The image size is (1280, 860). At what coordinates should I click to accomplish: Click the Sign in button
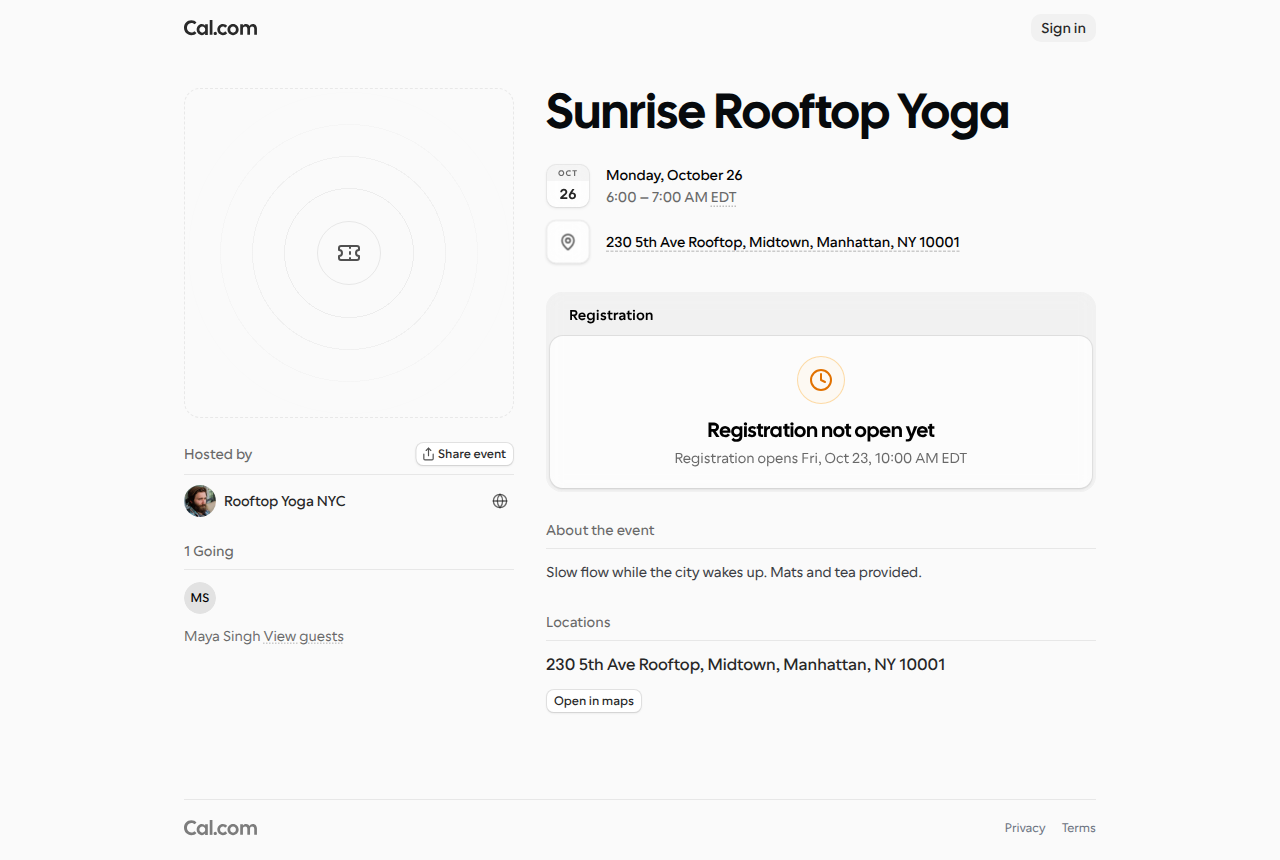tap(1063, 28)
